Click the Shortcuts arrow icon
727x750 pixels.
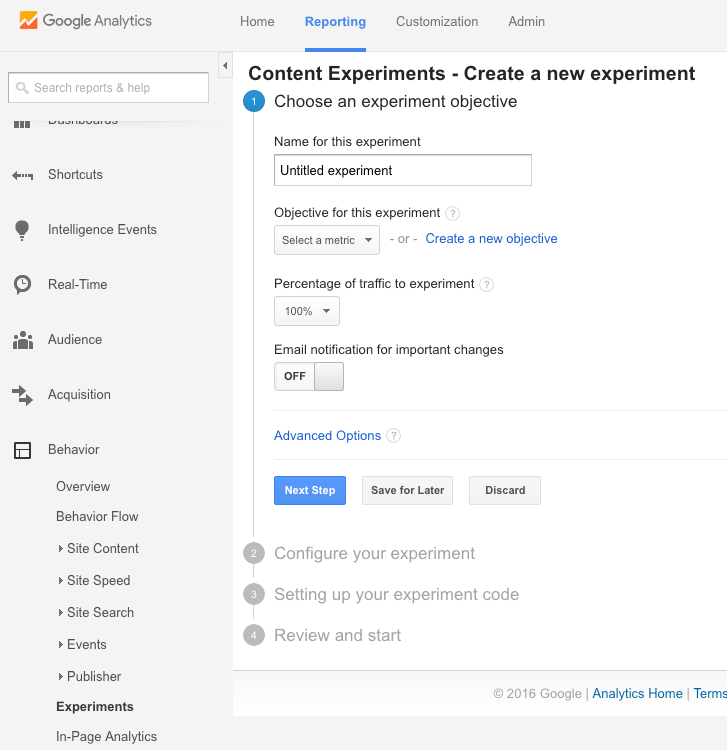pyautogui.click(x=22, y=176)
